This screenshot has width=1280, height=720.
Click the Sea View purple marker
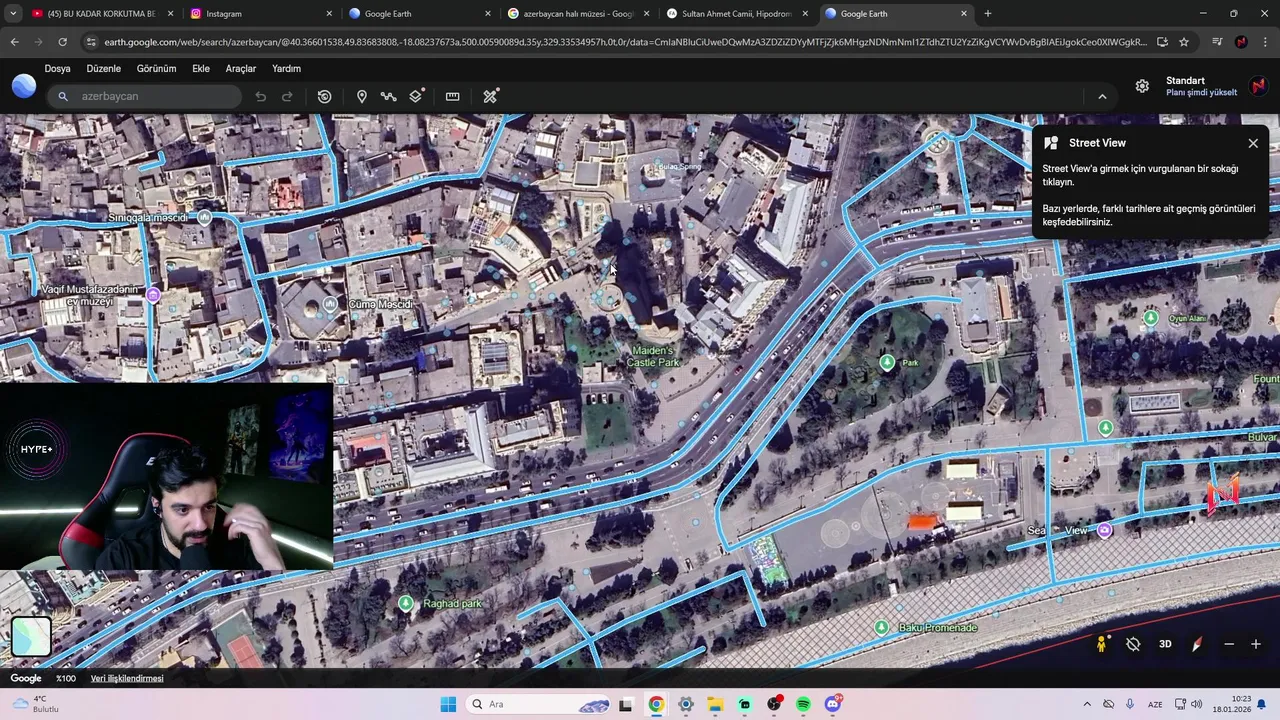pos(1104,530)
